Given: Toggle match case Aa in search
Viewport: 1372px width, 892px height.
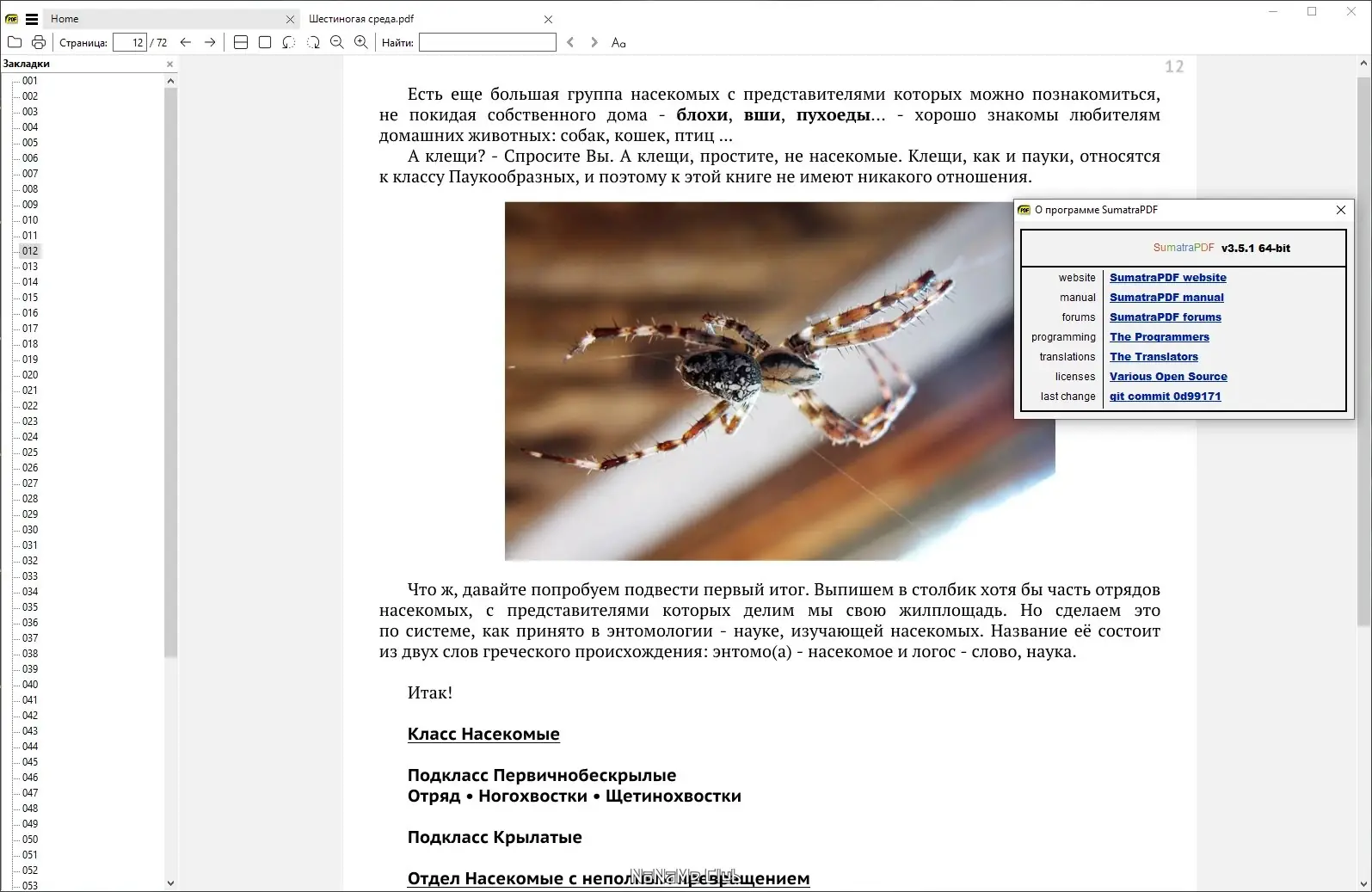Looking at the screenshot, I should (618, 42).
